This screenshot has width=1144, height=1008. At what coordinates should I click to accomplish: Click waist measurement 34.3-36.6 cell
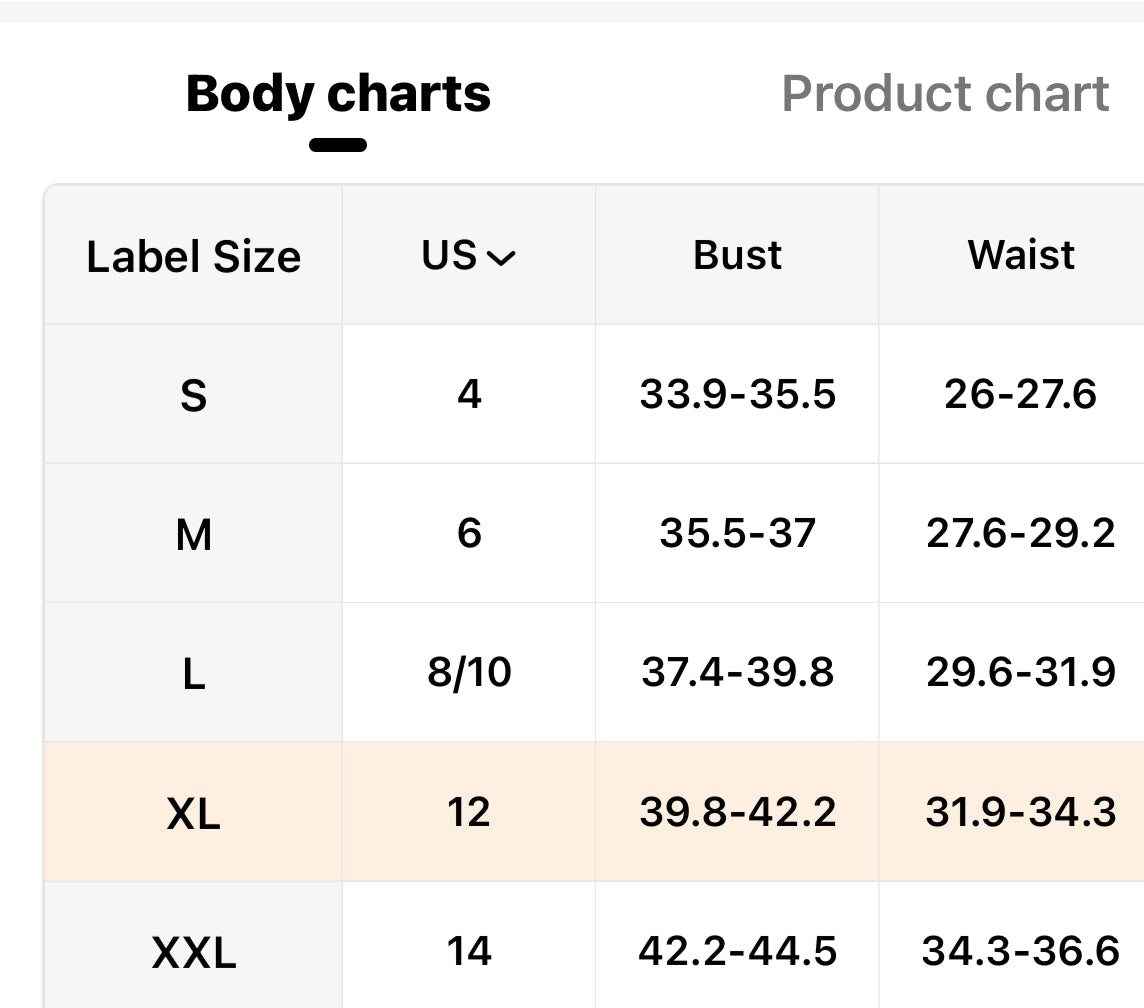point(1020,950)
